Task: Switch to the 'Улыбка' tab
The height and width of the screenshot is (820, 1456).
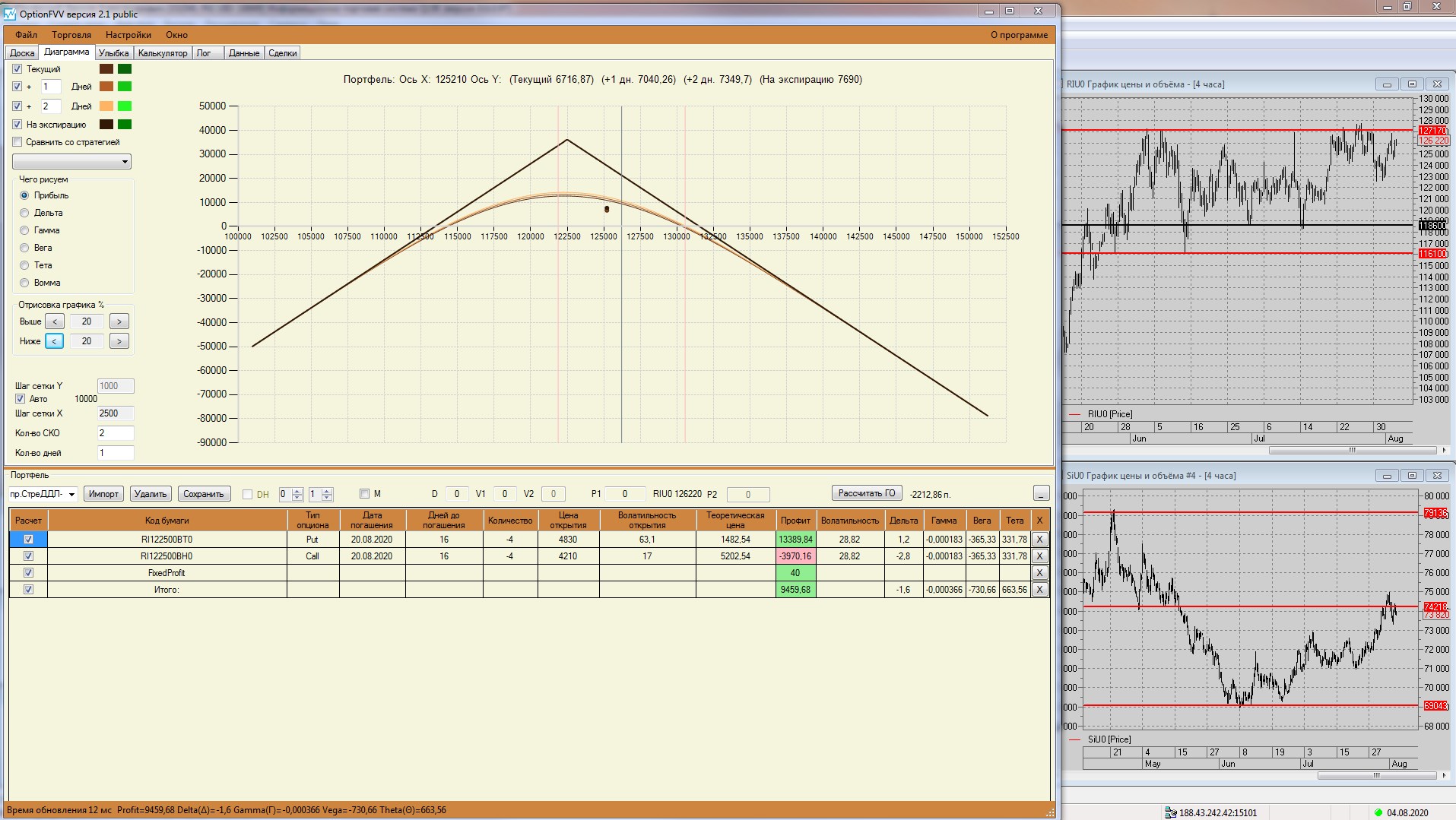Action: pyautogui.click(x=113, y=53)
